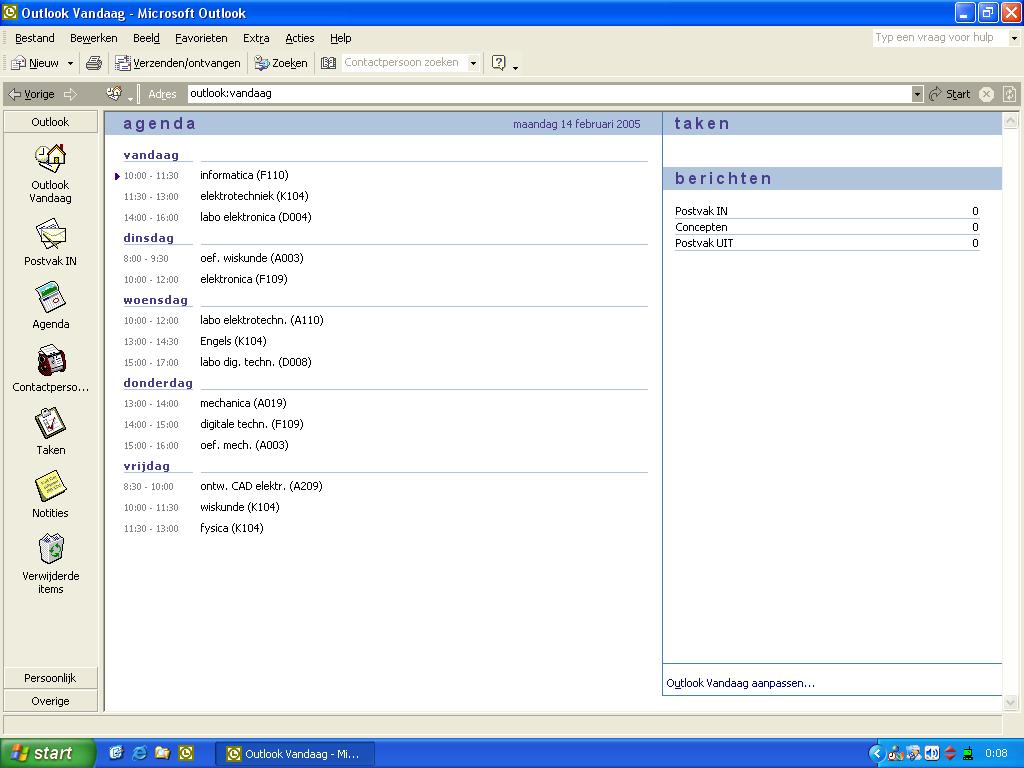The height and width of the screenshot is (768, 1024).
Task: Click the berichten header link
Action: 724,178
